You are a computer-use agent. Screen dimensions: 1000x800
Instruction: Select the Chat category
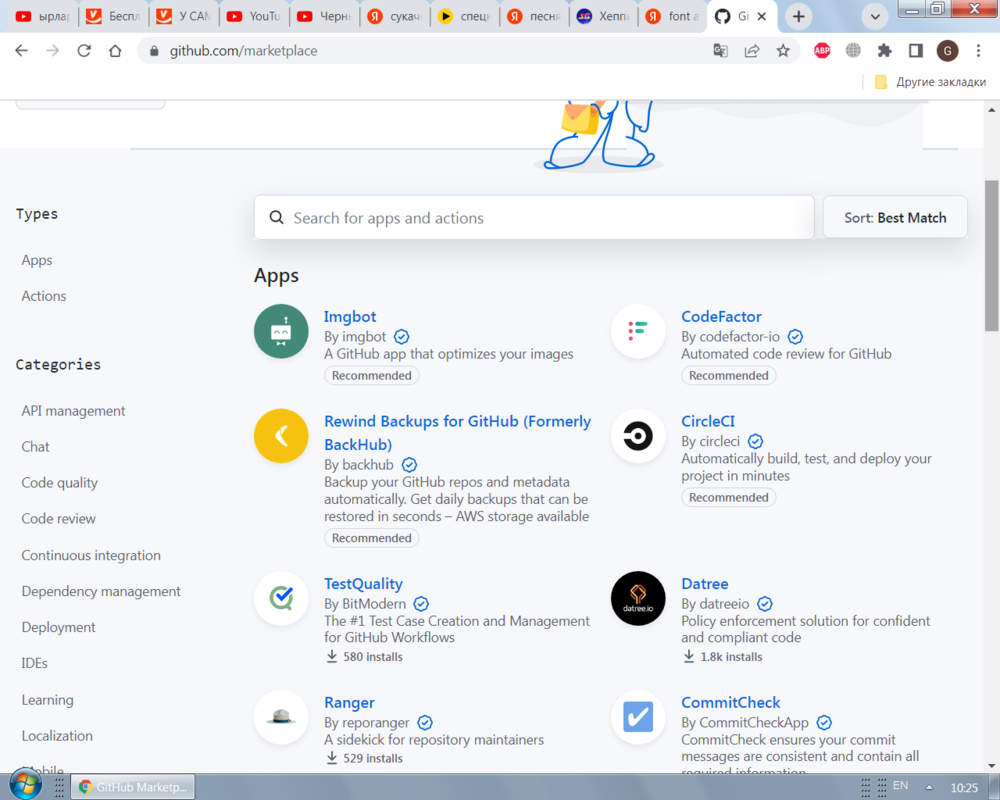click(x=36, y=447)
